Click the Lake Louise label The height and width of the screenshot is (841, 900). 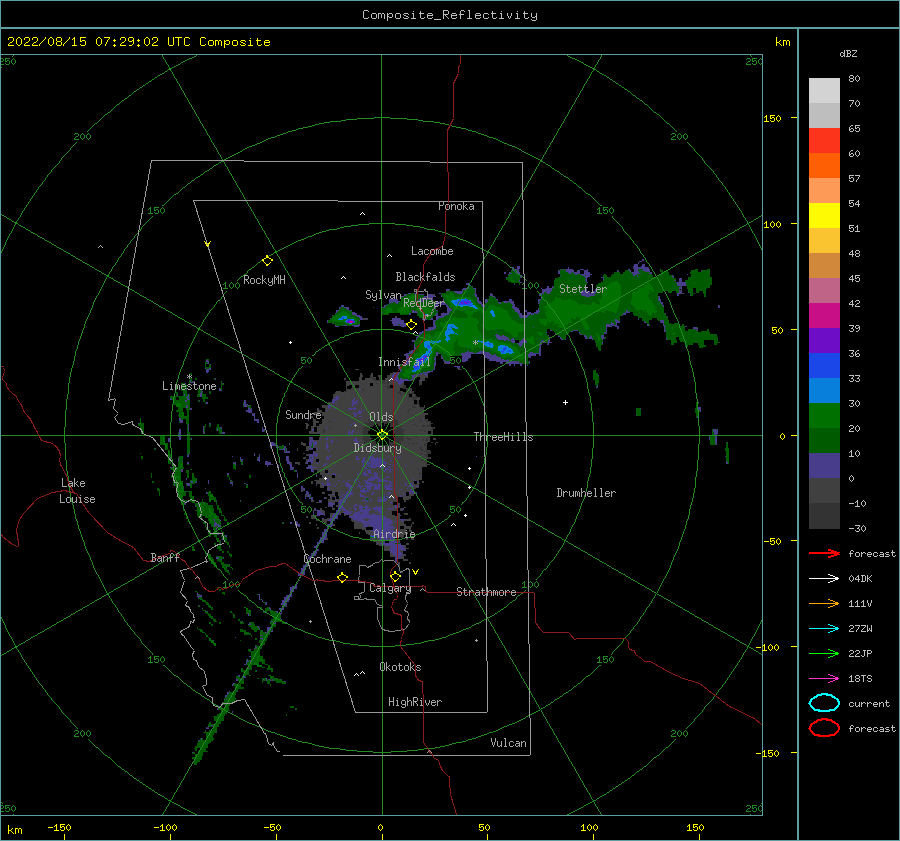78,491
